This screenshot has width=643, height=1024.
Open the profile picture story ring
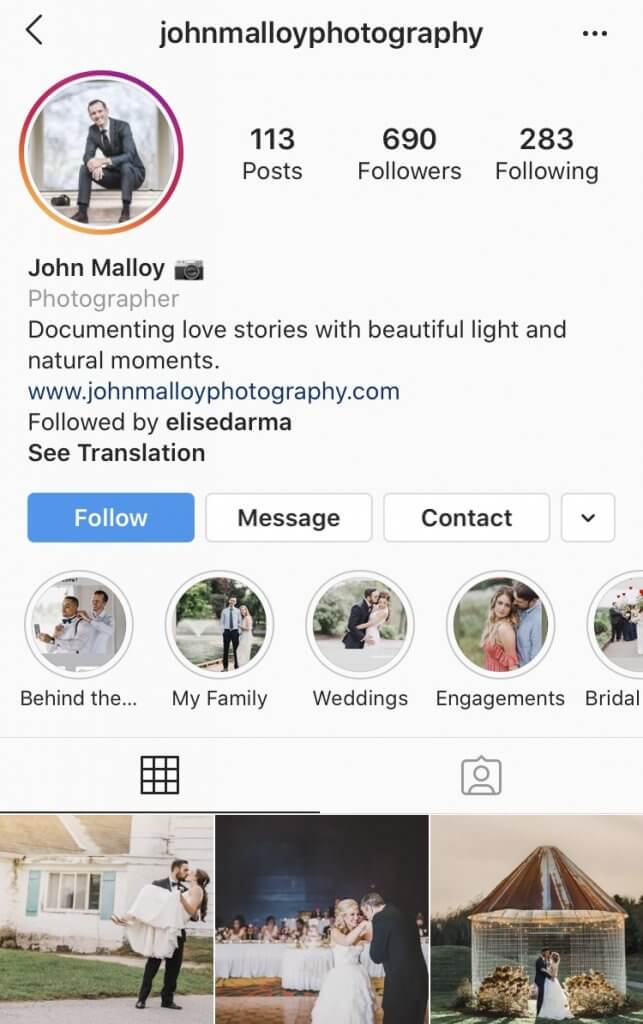click(101, 152)
